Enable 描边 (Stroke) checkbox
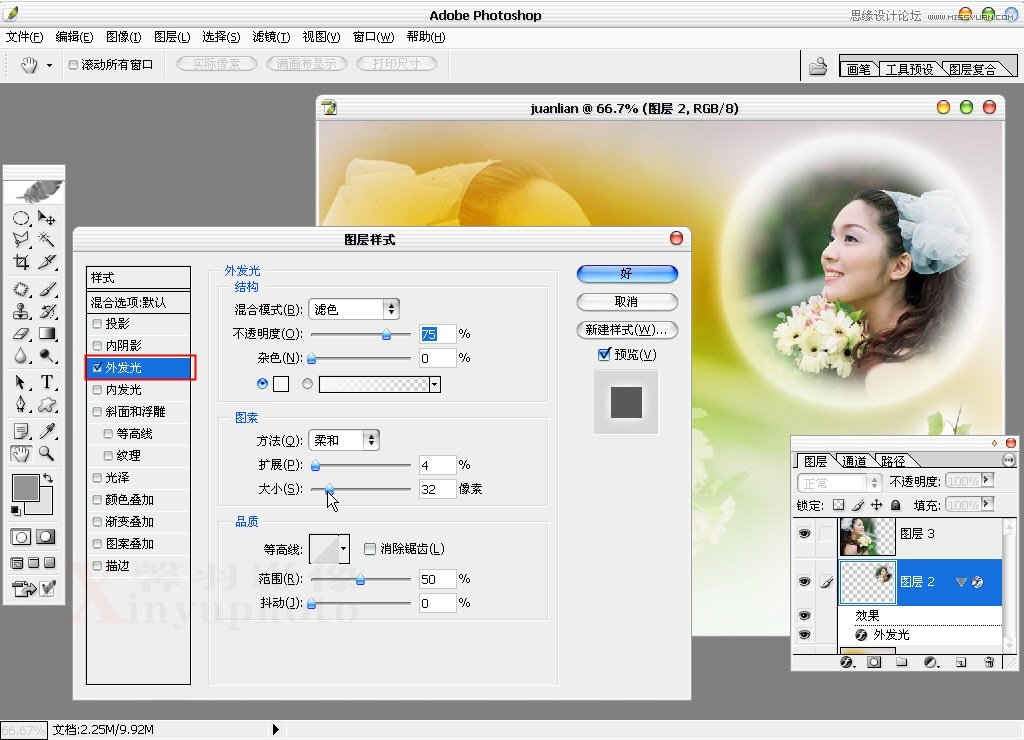Viewport: 1024px width, 740px height. 97,566
